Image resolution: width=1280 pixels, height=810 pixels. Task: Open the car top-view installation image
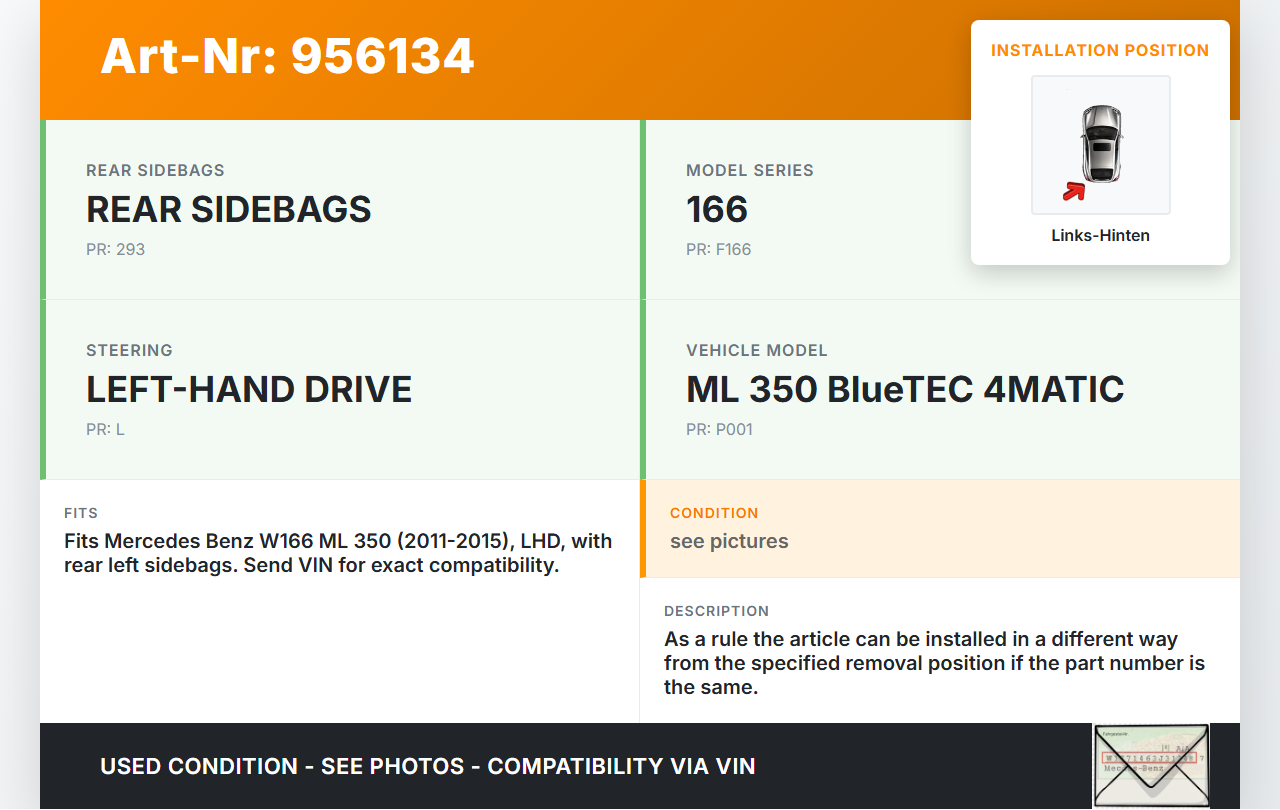click(x=1101, y=145)
